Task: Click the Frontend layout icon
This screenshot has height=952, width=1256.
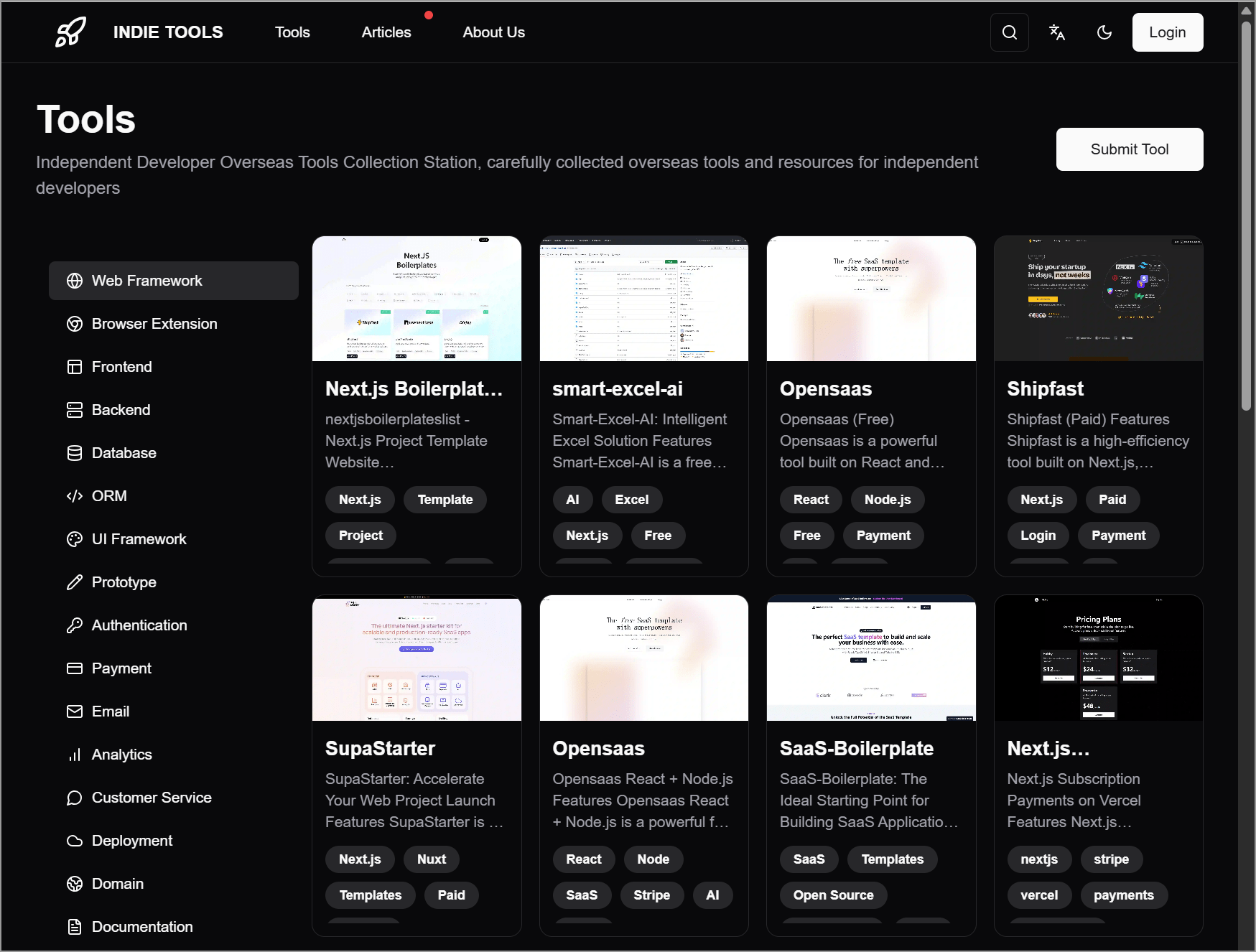Action: click(75, 367)
